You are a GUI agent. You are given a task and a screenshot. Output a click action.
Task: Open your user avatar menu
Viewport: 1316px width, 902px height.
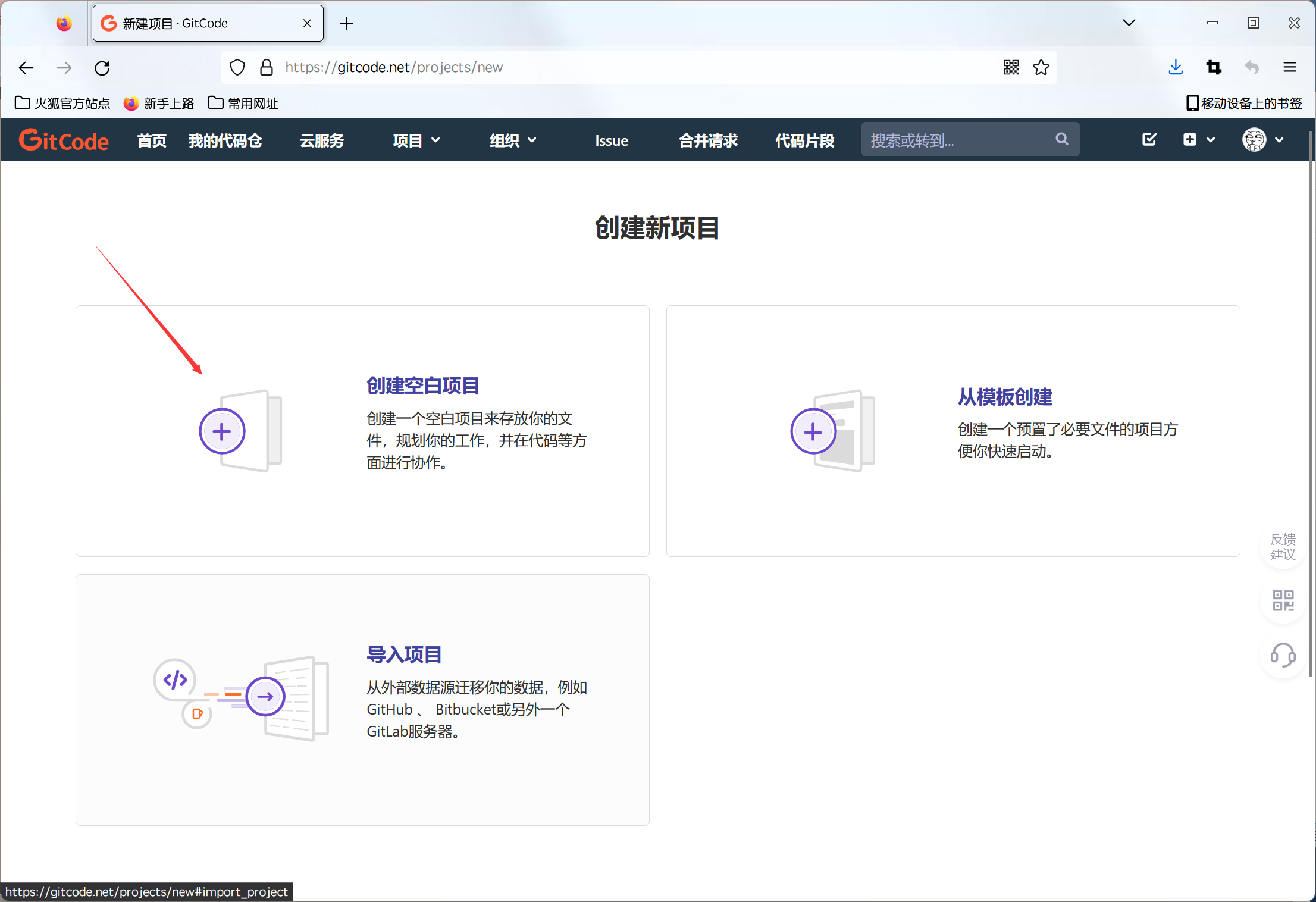click(1254, 139)
